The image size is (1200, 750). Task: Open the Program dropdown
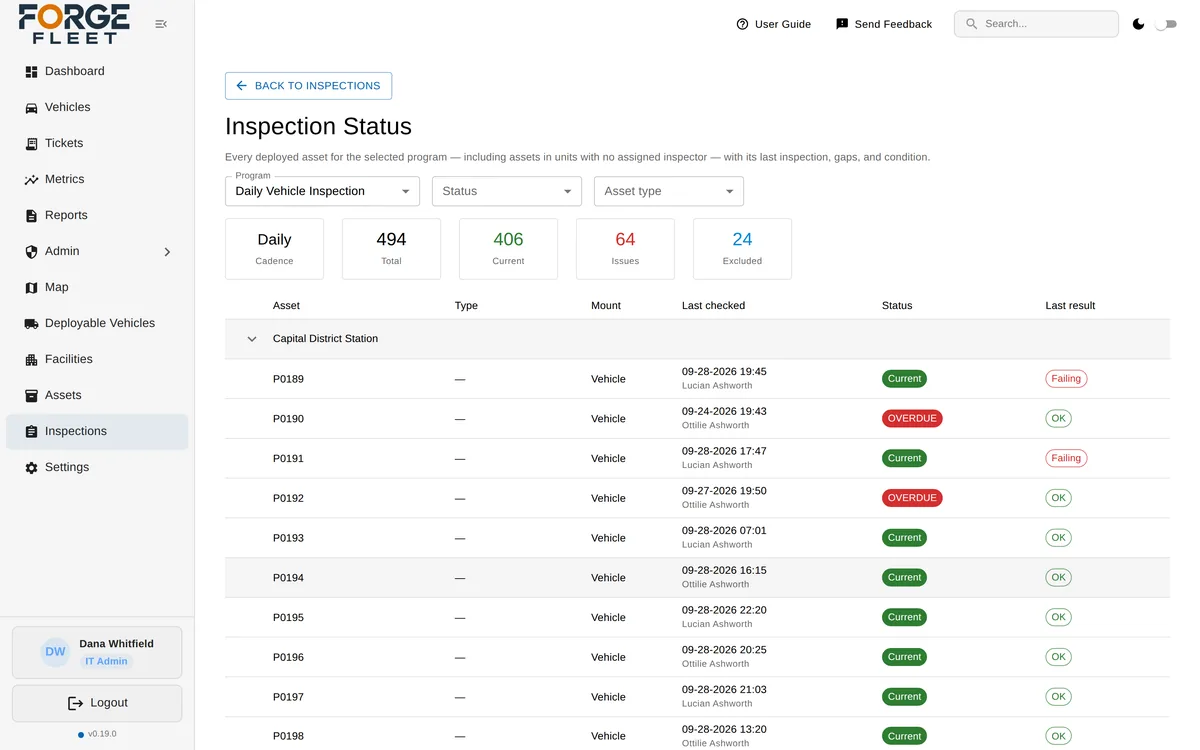(322, 191)
